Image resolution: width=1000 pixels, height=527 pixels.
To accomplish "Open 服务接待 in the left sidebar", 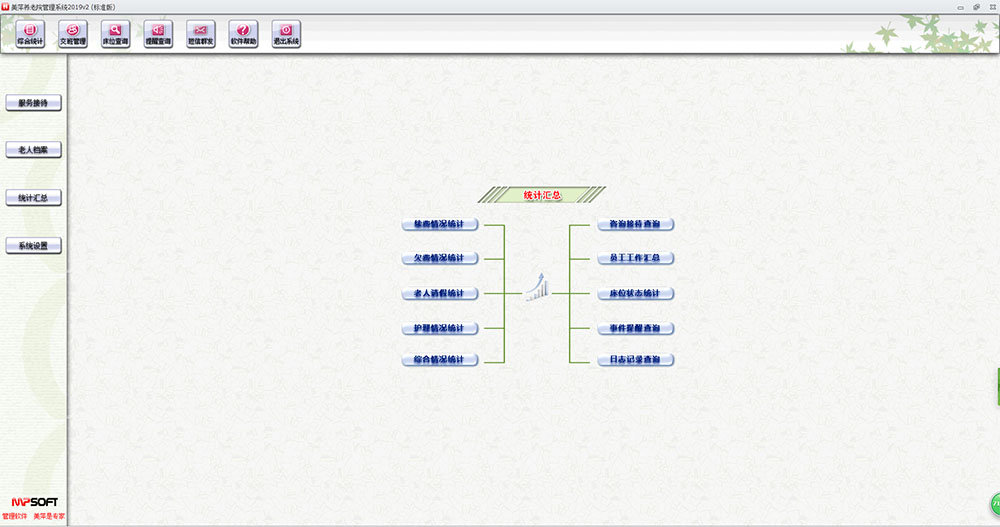I will pos(33,103).
